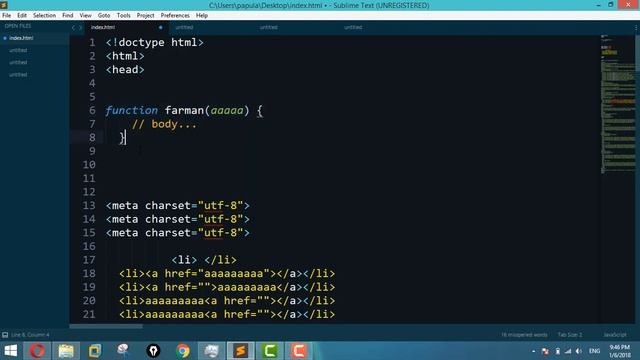Open Google Chrome from the taskbar
640x360 pixels.
(182, 351)
